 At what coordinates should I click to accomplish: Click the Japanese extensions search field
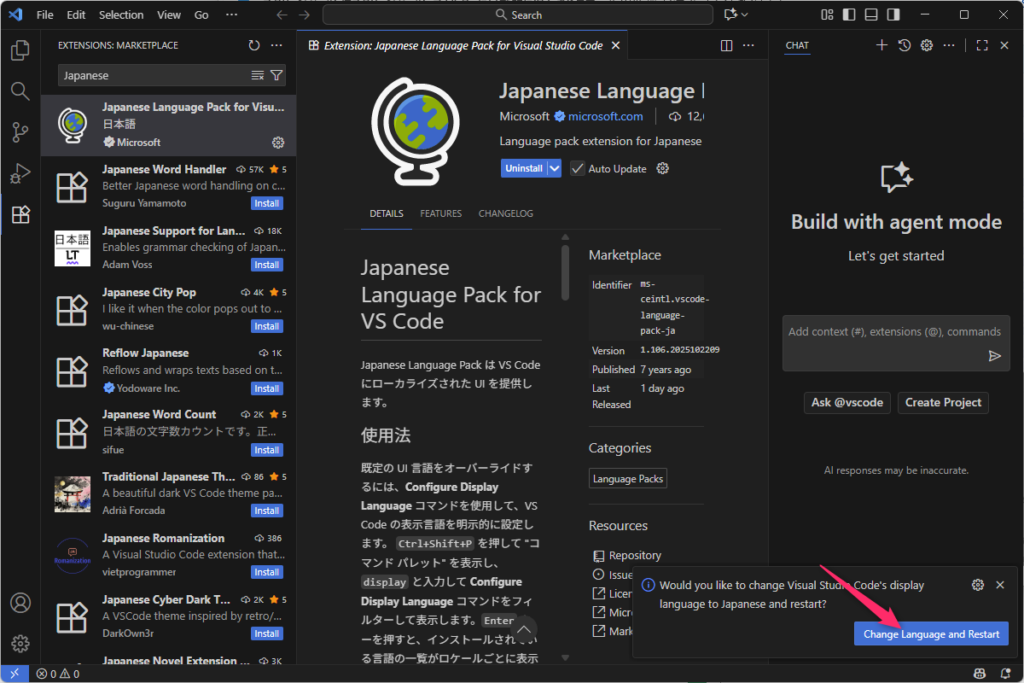tap(150, 75)
